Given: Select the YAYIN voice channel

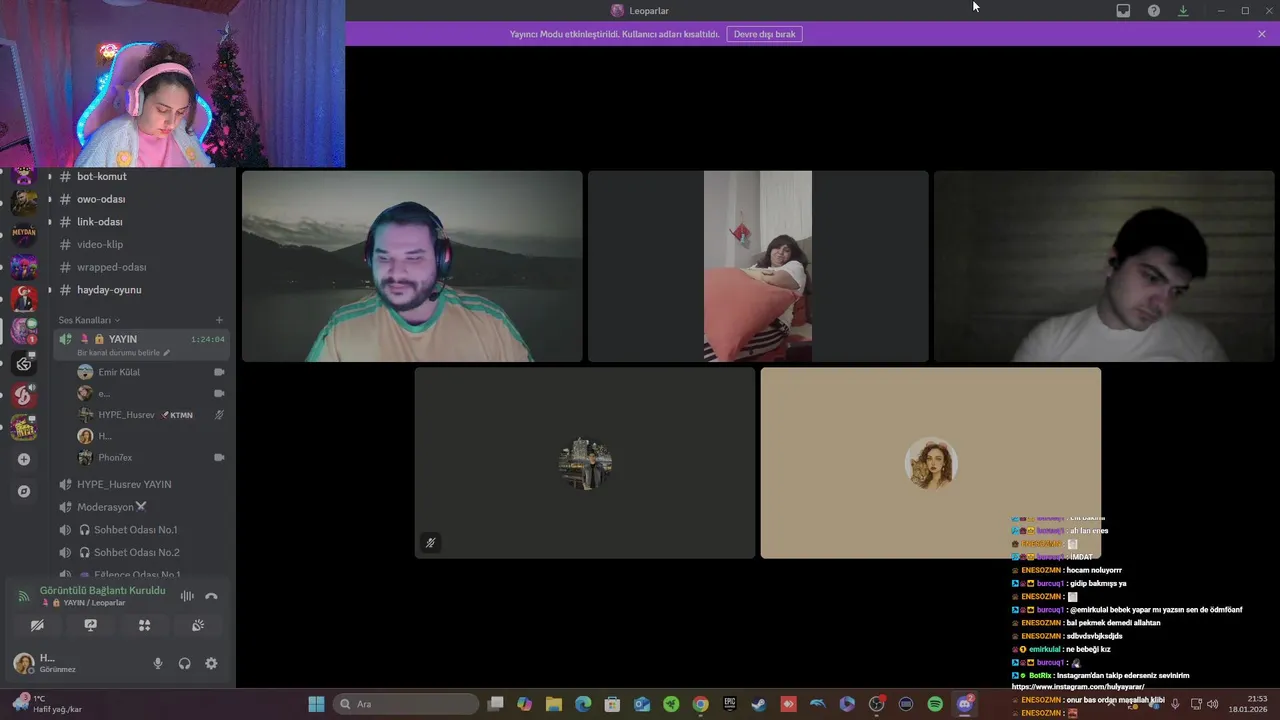Looking at the screenshot, I should [141, 339].
